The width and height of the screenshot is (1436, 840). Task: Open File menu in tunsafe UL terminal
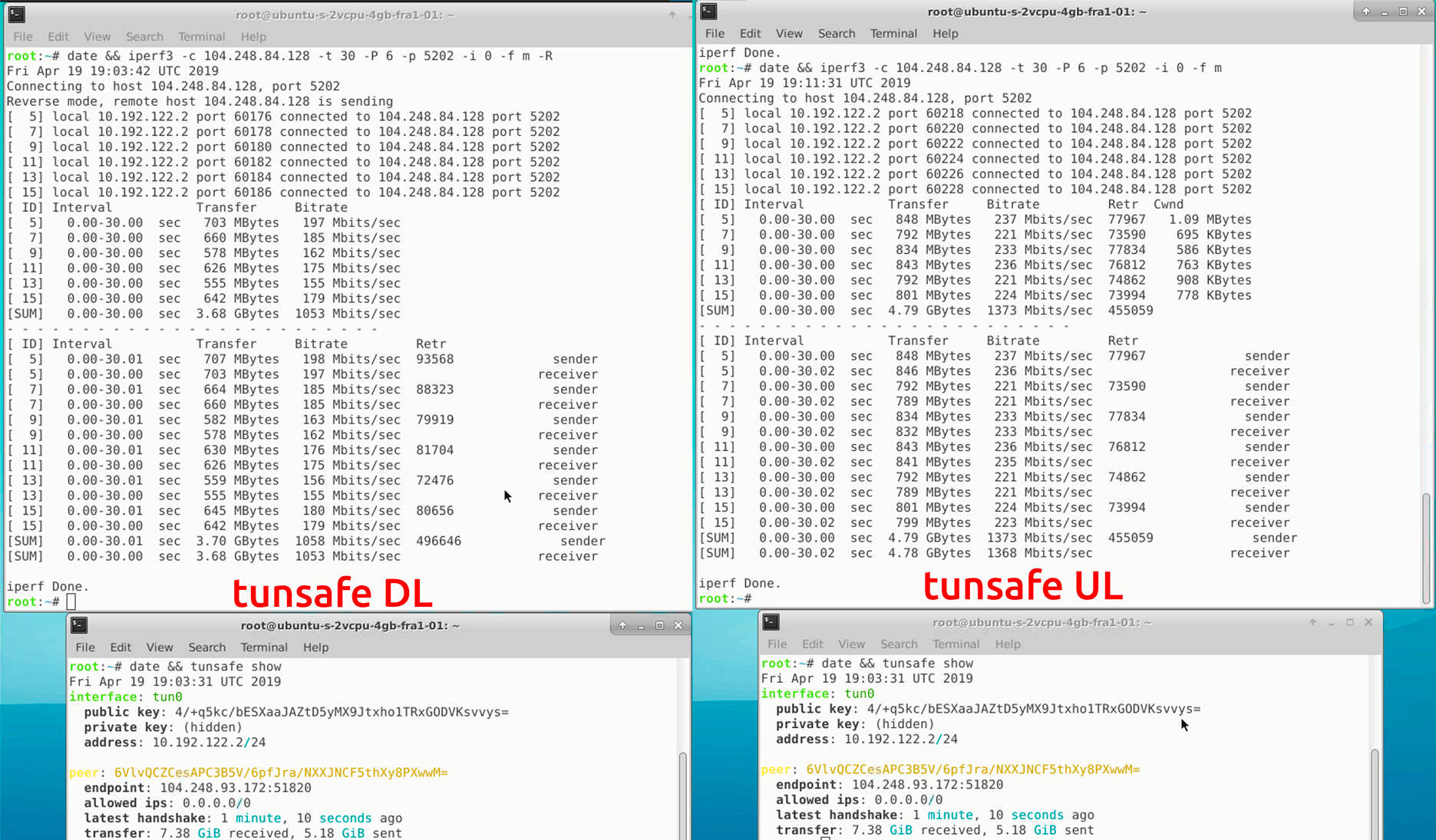tap(715, 33)
